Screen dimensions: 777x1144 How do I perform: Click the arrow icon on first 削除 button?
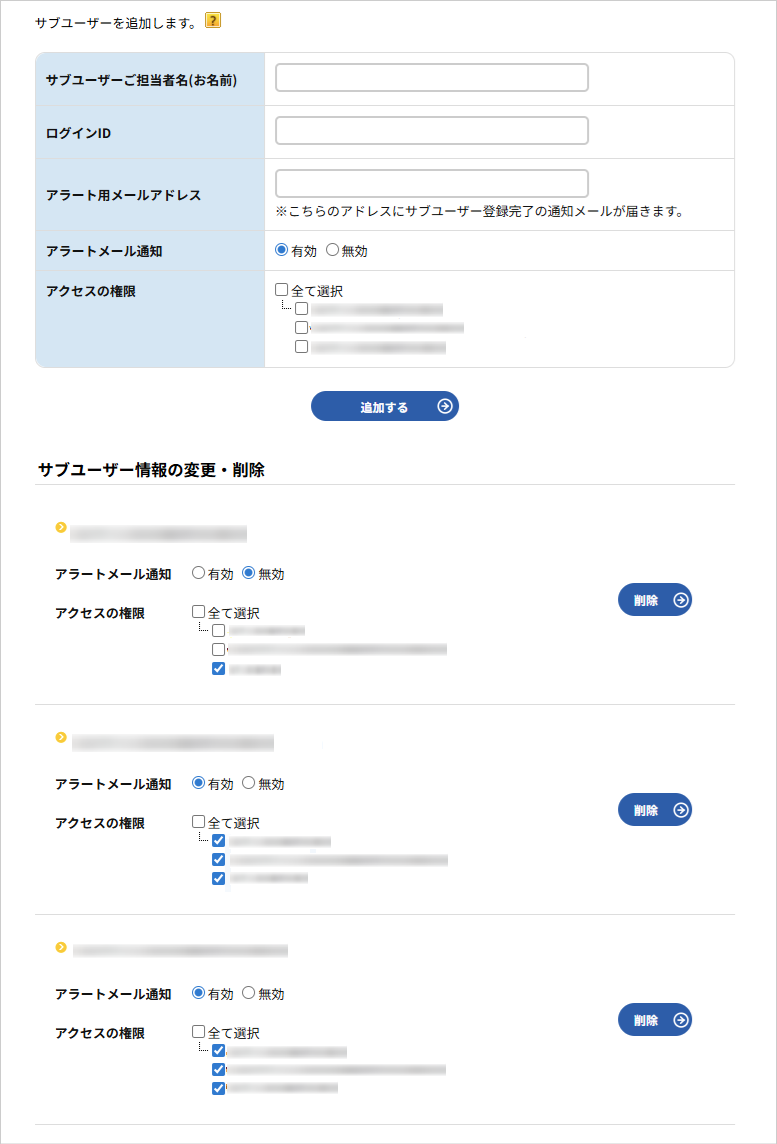click(x=681, y=600)
